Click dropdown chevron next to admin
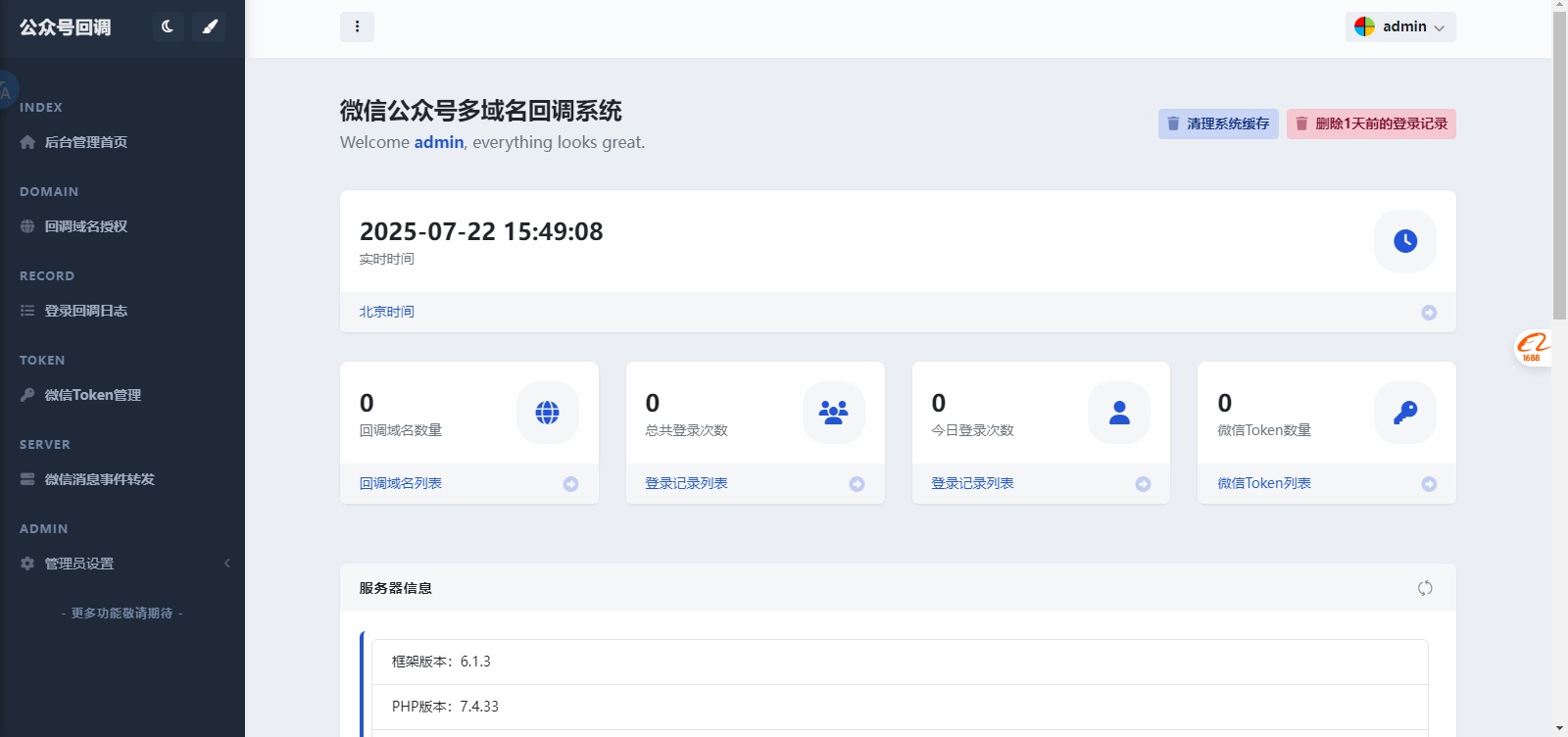 coord(1440,27)
